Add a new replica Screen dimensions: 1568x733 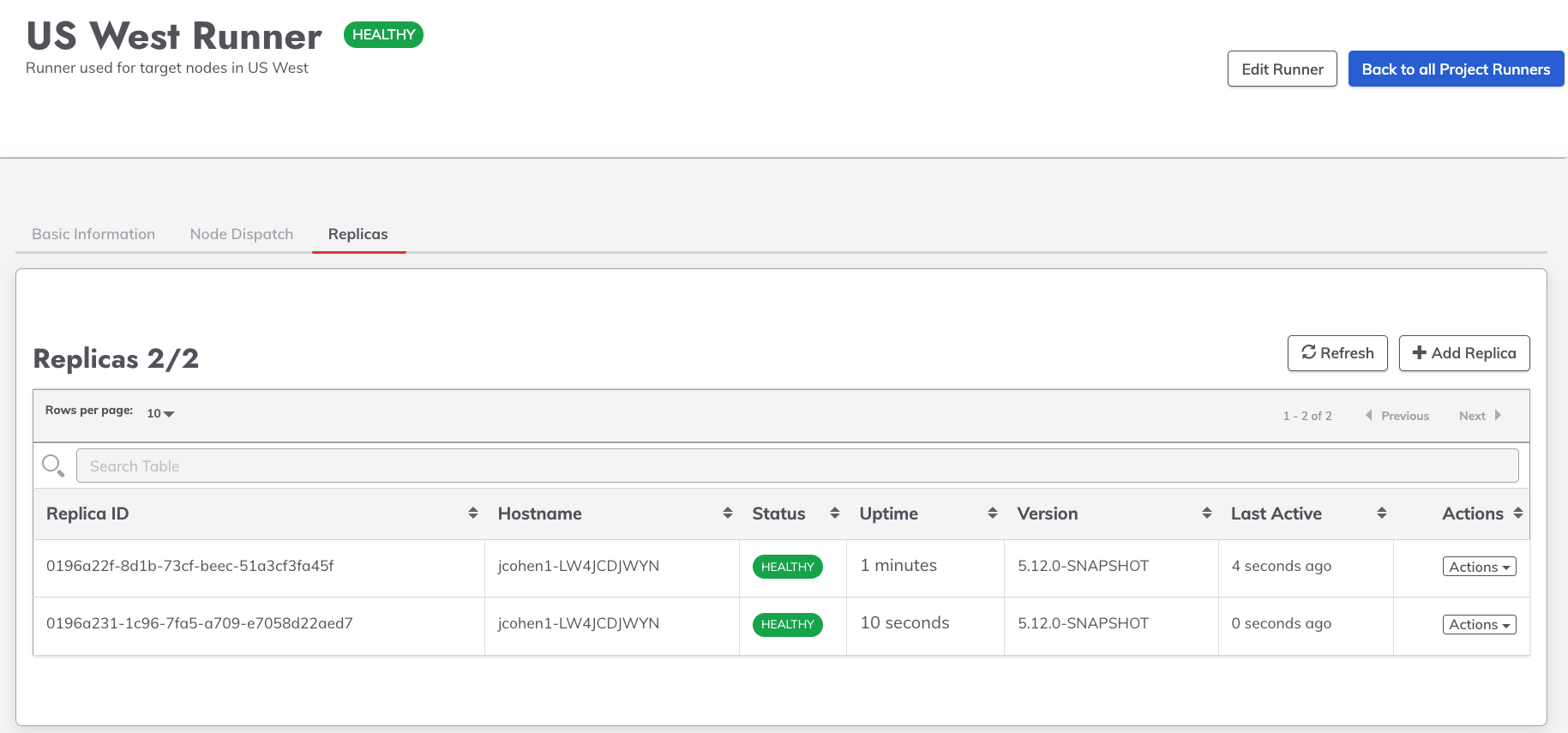click(x=1464, y=353)
